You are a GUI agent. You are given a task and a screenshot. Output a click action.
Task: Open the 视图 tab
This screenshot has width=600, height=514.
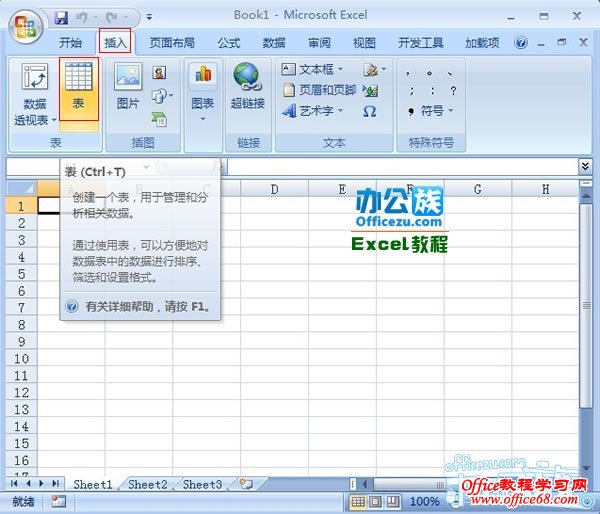point(364,43)
